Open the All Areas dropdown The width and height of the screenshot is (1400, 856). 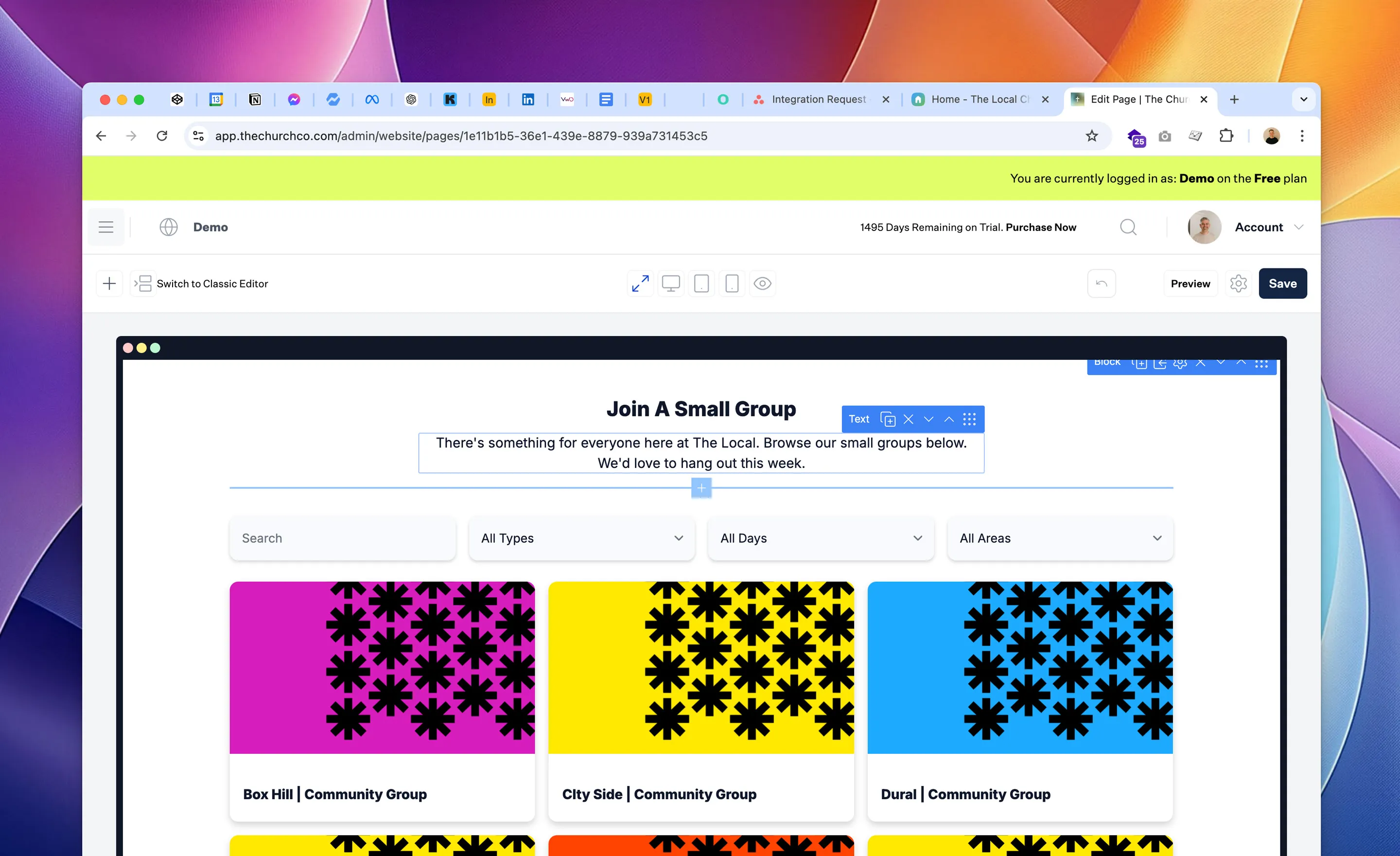click(1060, 538)
